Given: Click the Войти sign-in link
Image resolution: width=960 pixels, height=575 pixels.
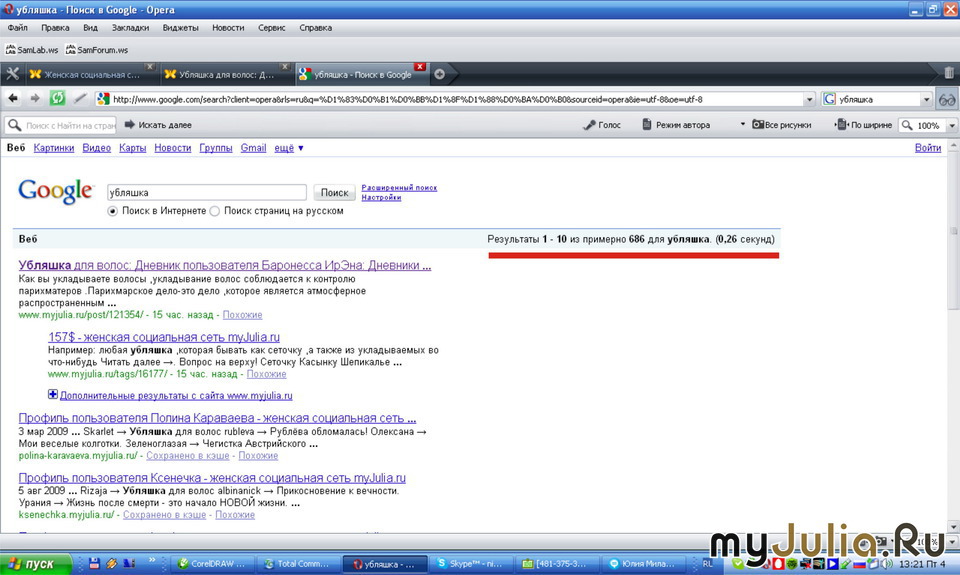Looking at the screenshot, I should (928, 148).
